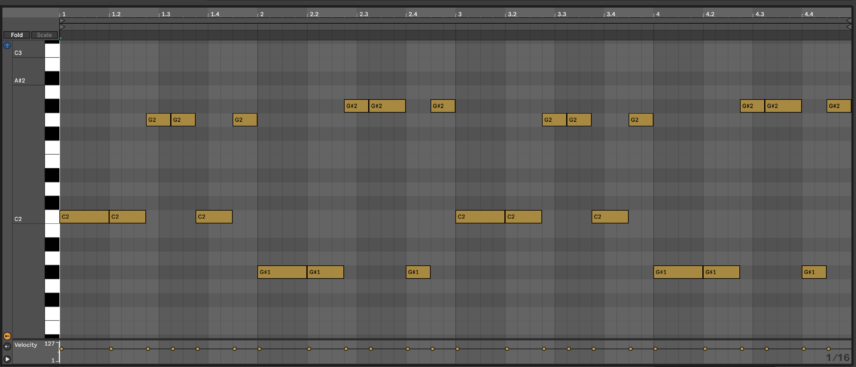The height and width of the screenshot is (367, 856).
Task: Select the long G#1 note starting at bar 4
Action: tap(678, 272)
